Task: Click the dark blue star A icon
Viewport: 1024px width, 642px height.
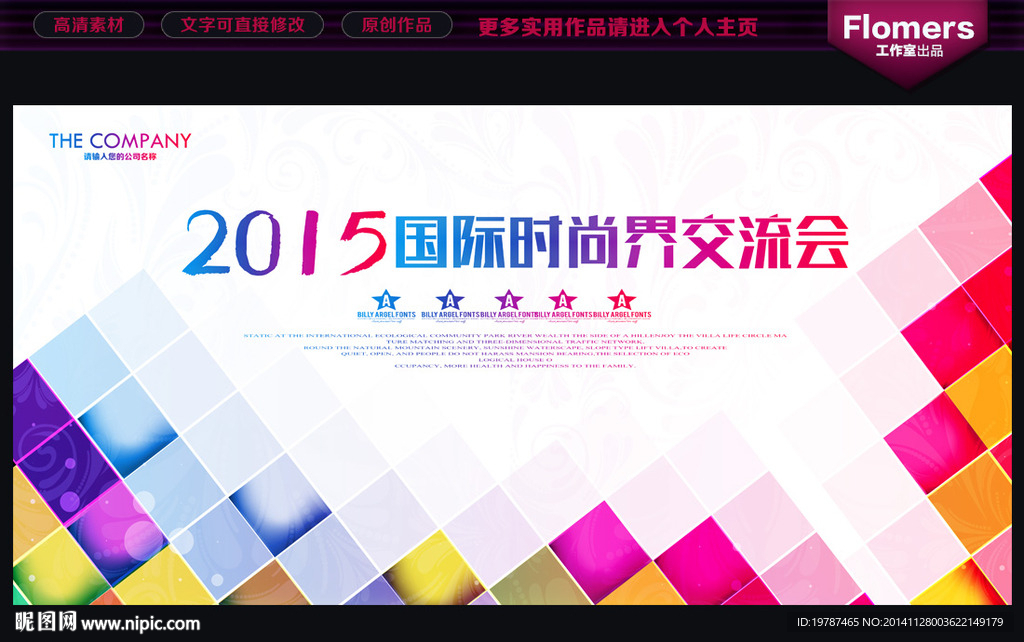Action: (x=450, y=300)
